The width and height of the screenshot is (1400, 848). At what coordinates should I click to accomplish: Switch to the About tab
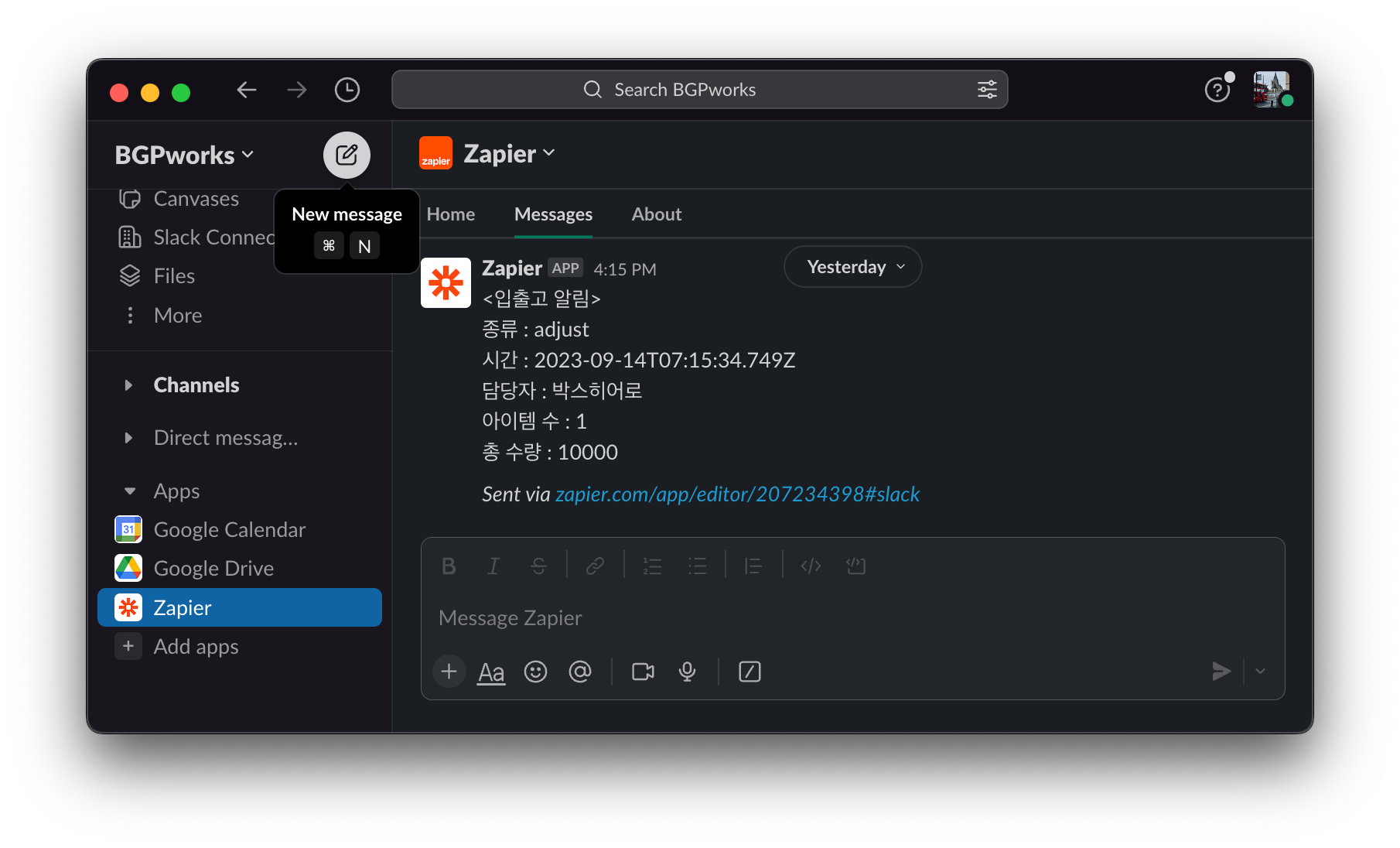point(657,214)
